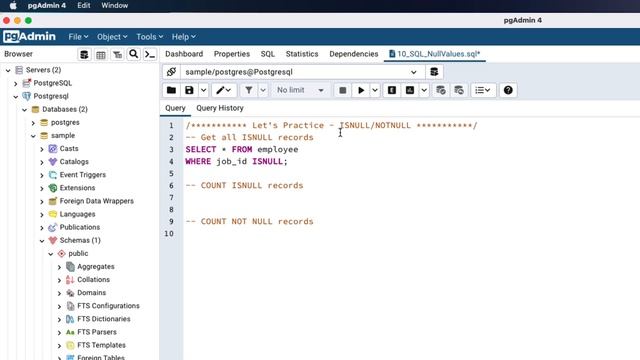Select the 10_SQL_NullValues.sql tab

(x=435, y=54)
